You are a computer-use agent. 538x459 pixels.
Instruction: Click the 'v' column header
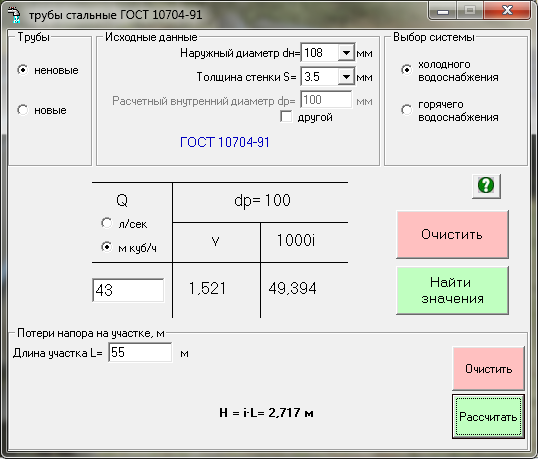coord(215,242)
